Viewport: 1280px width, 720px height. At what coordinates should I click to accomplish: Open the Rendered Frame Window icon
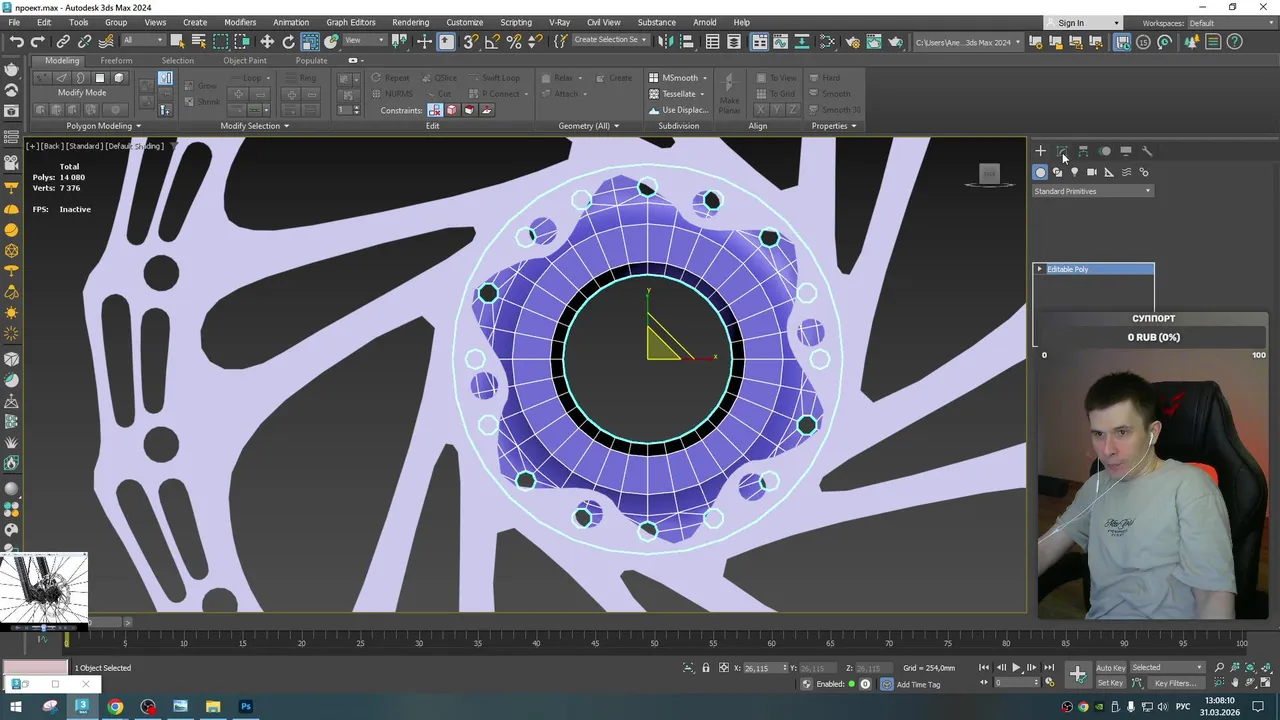point(875,41)
